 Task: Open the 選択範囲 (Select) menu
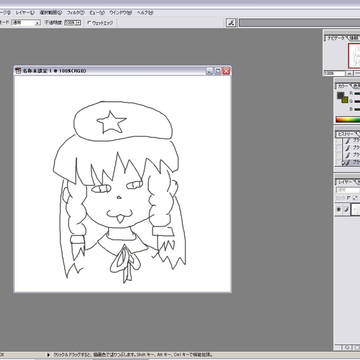pyautogui.click(x=51, y=13)
